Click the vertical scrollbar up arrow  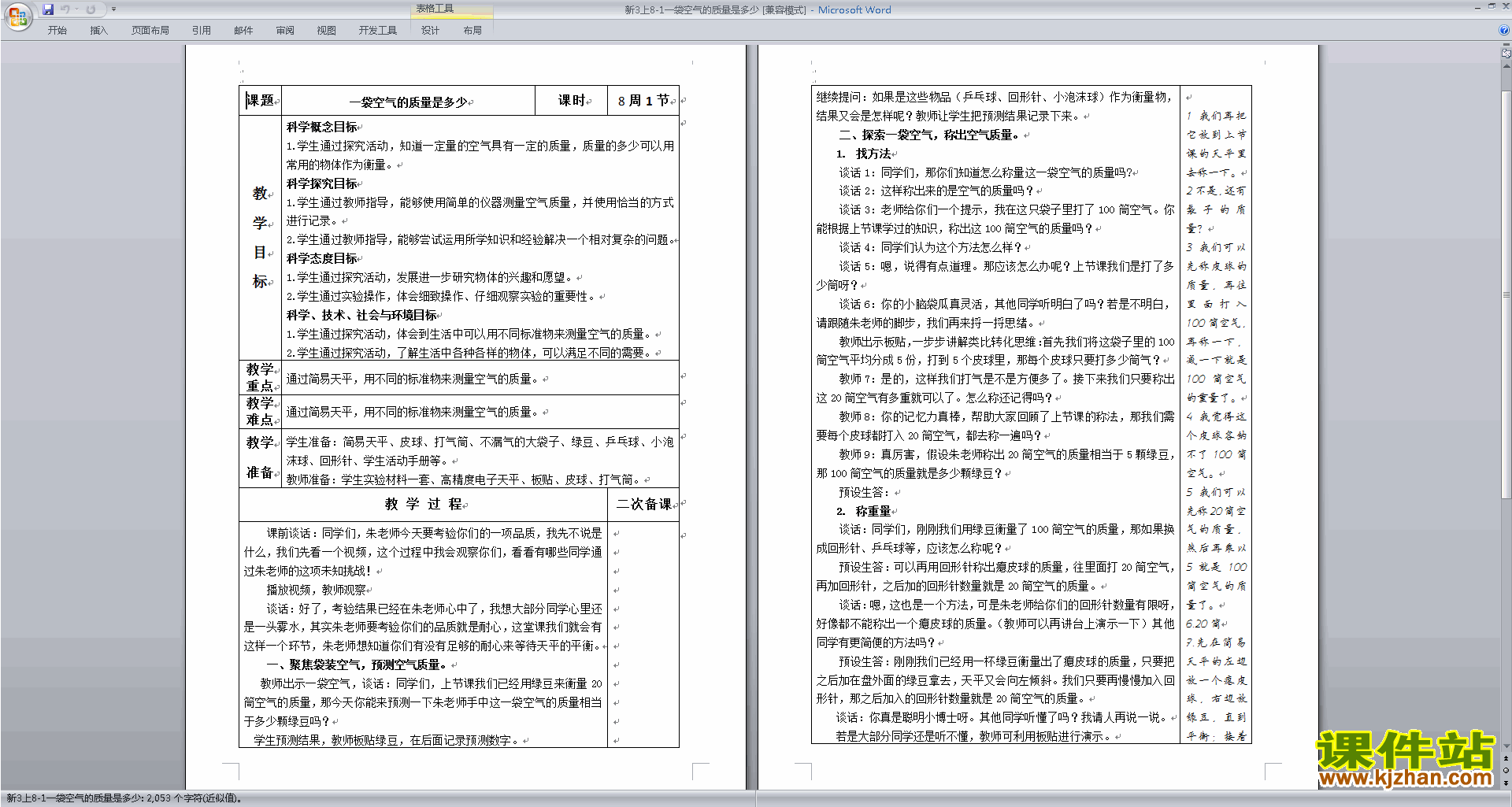pos(1506,65)
